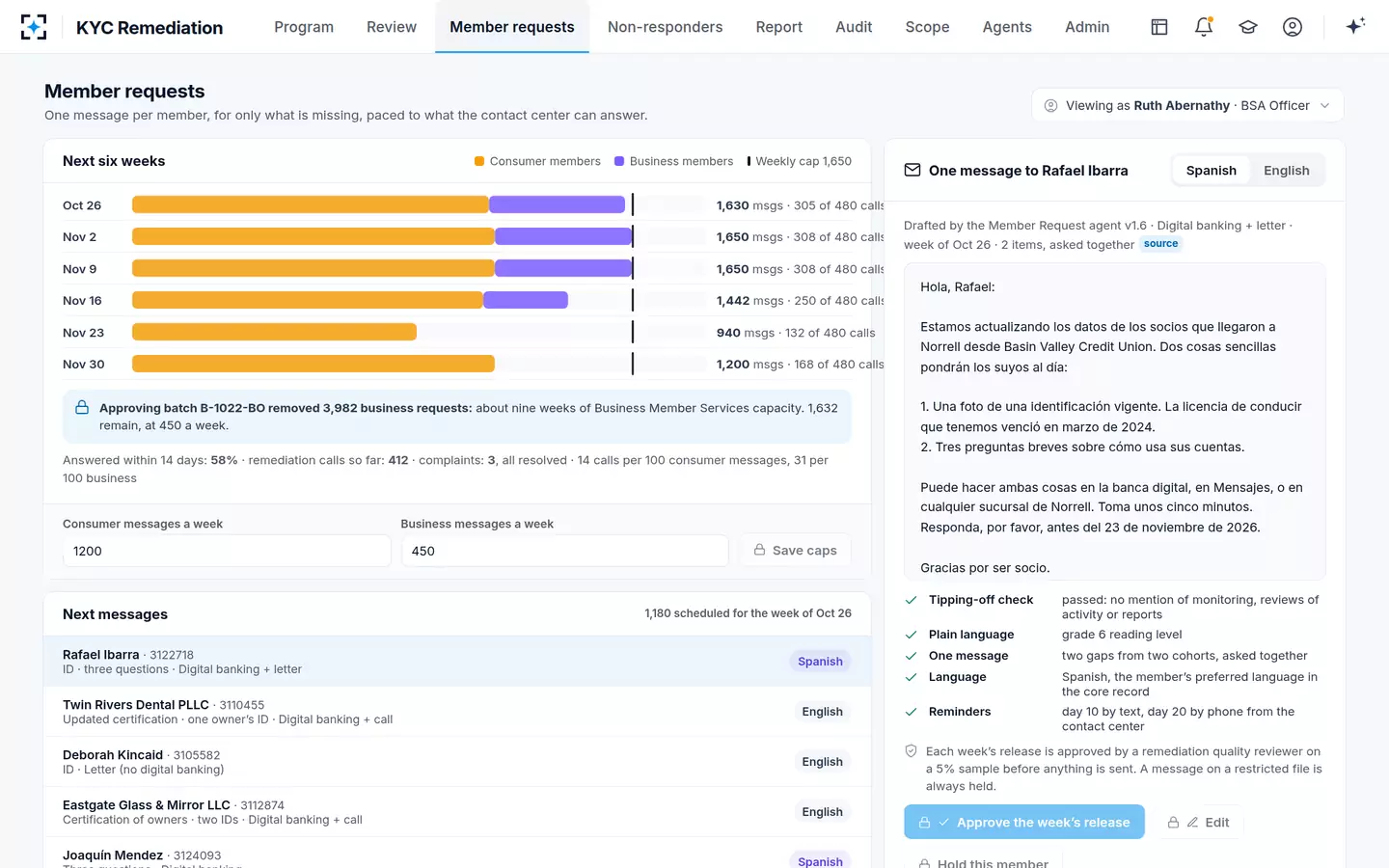Image resolution: width=1389 pixels, height=868 pixels.
Task: Select the Twin Rivers Dental PLLC row
Action: pos(457,712)
